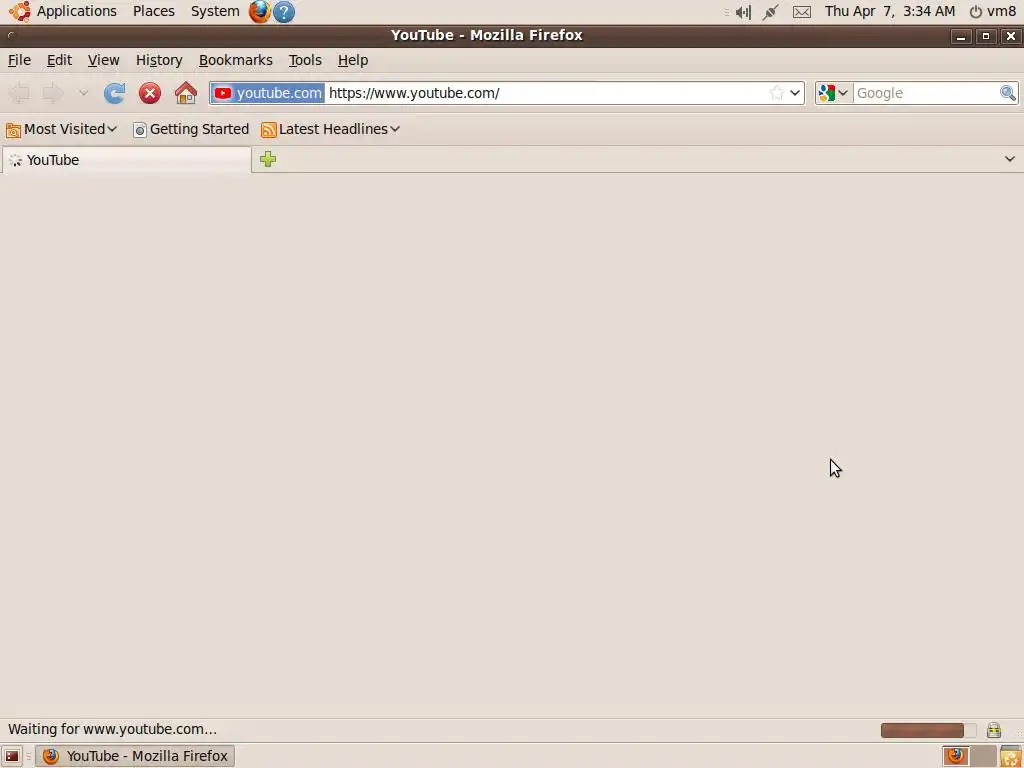
Task: Minimize the Firefox window
Action: pos(960,36)
